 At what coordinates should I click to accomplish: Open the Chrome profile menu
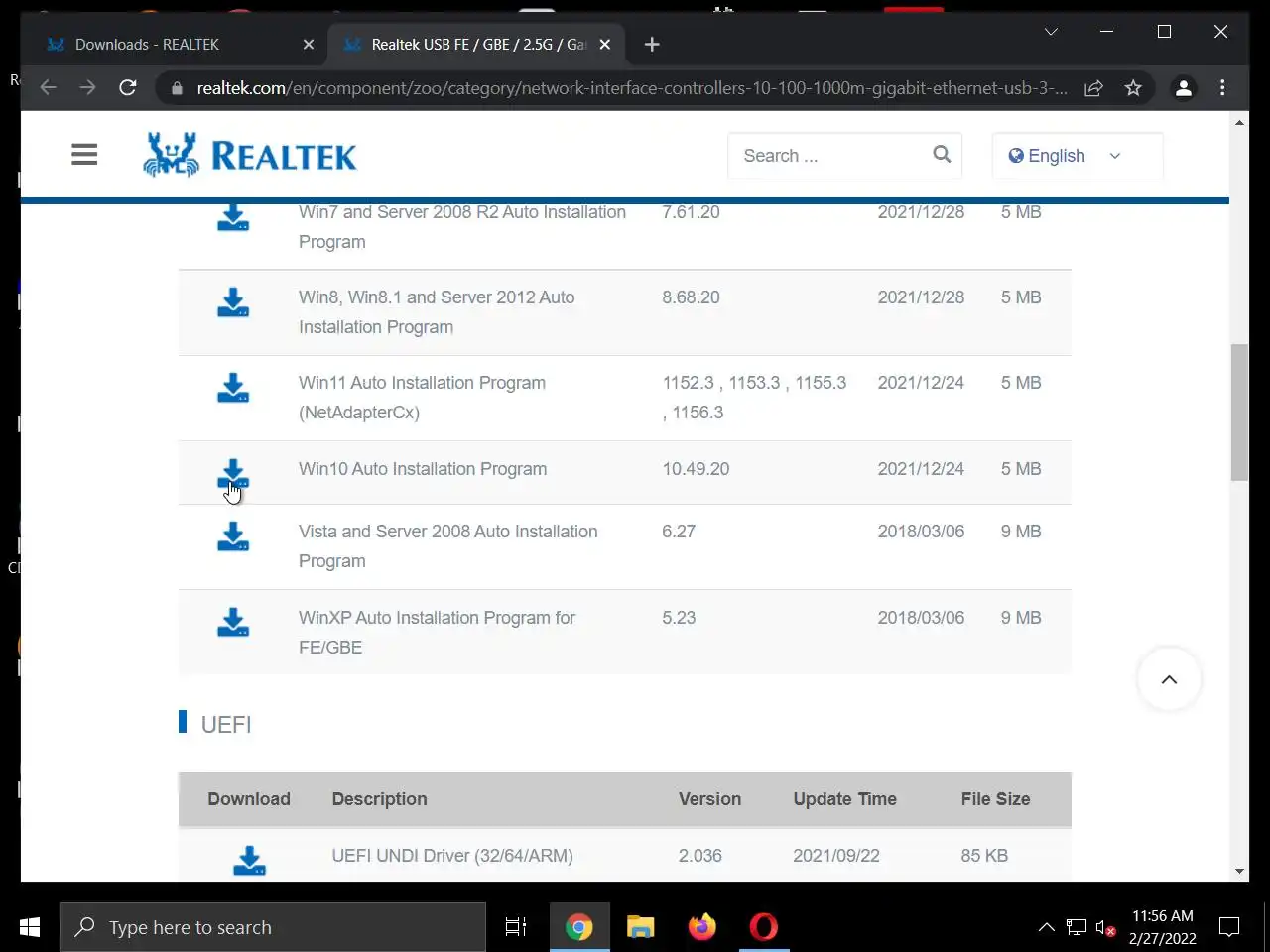point(1183,88)
